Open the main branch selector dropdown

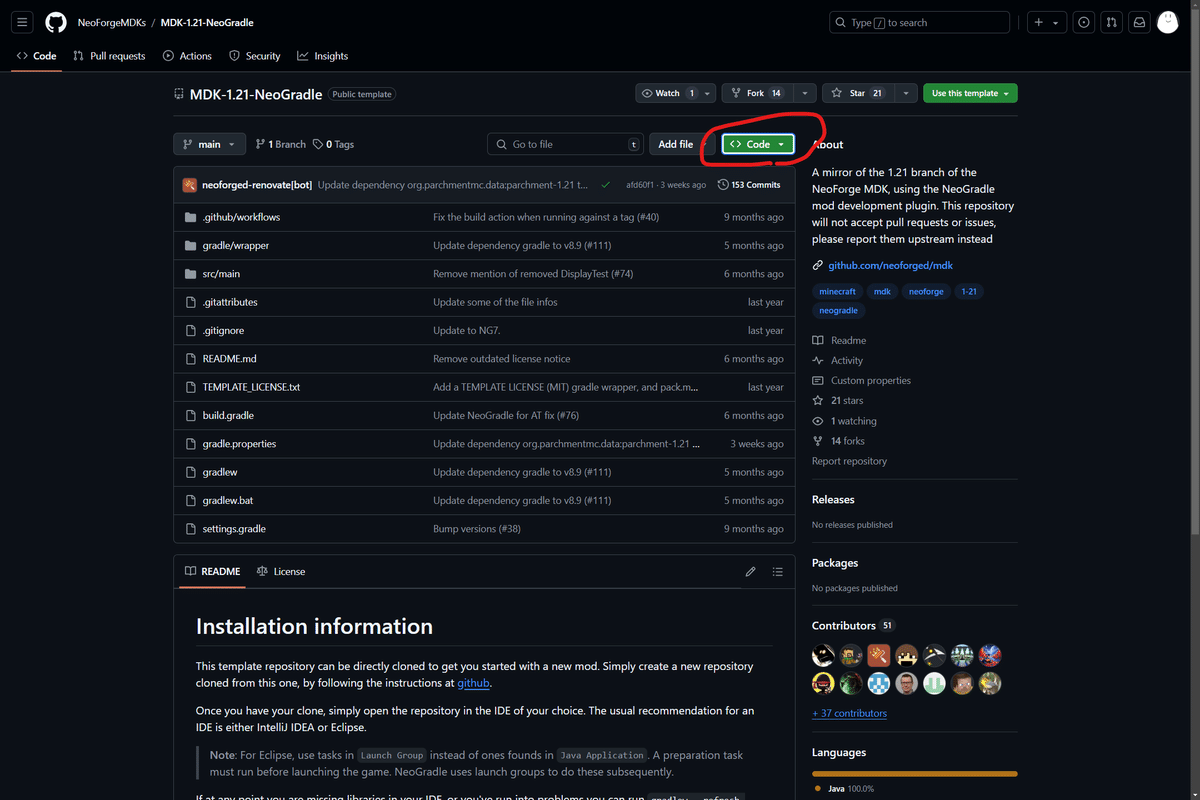point(209,144)
